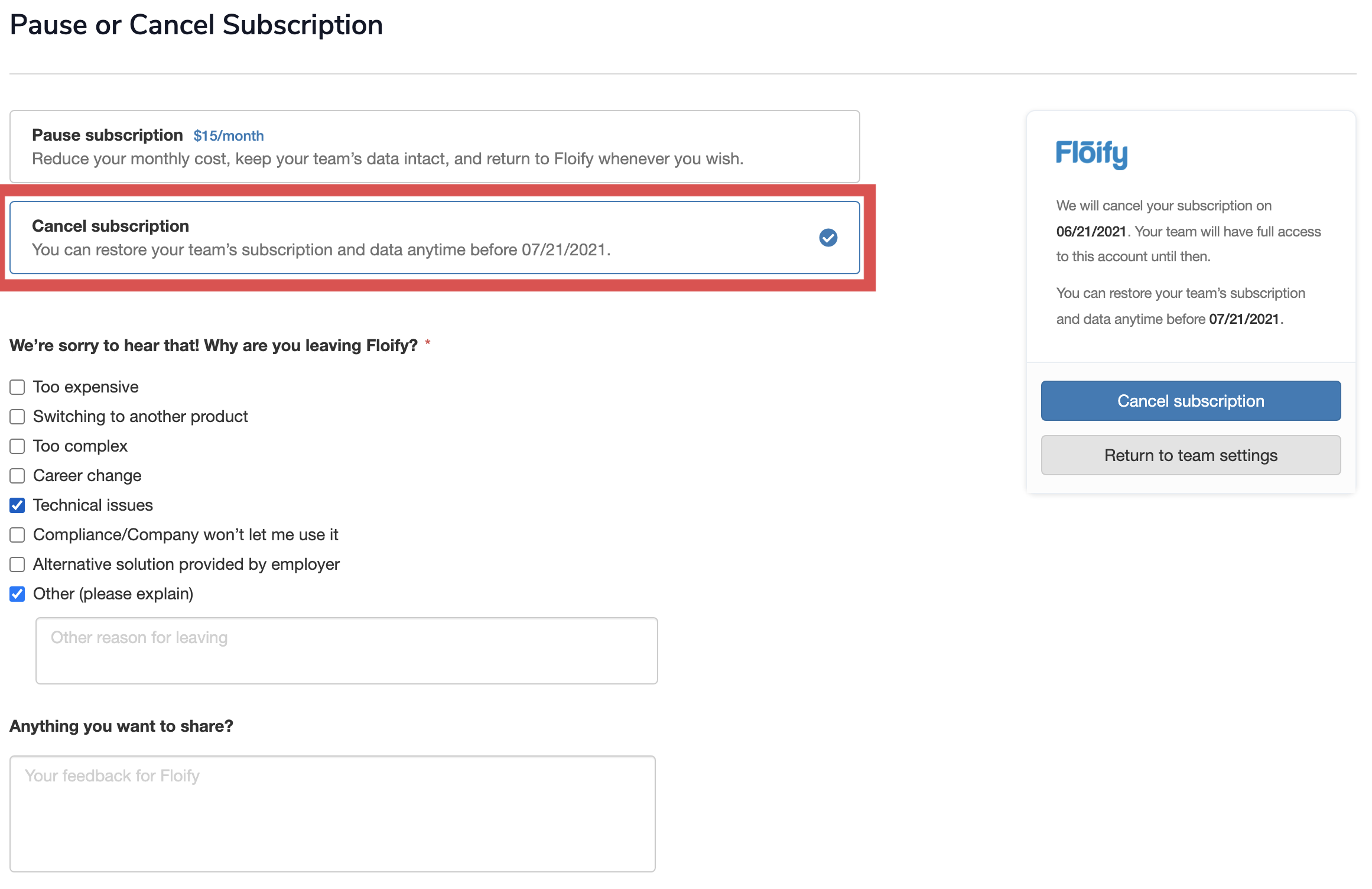Check Switching to another product

17,417
